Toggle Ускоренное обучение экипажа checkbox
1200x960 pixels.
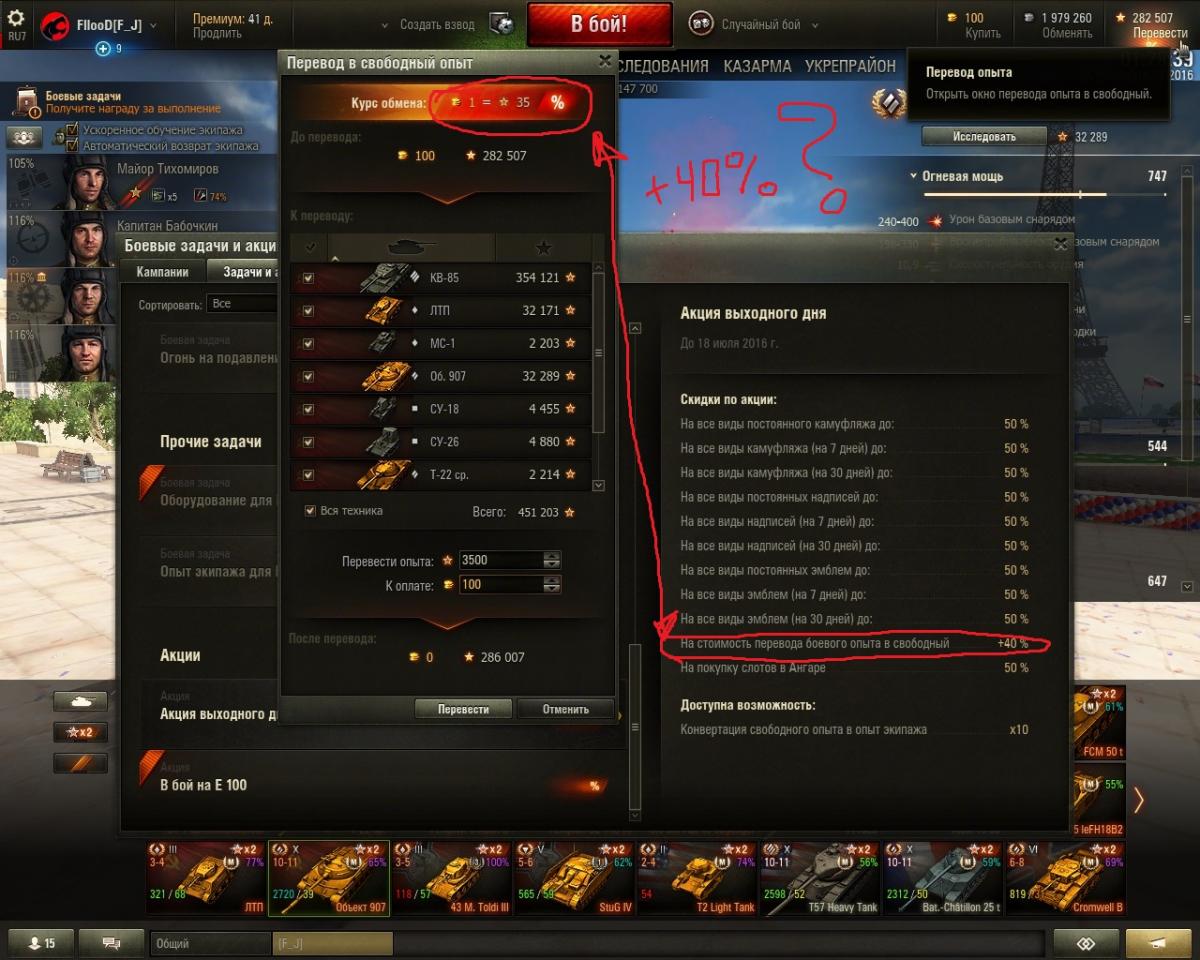tap(72, 130)
